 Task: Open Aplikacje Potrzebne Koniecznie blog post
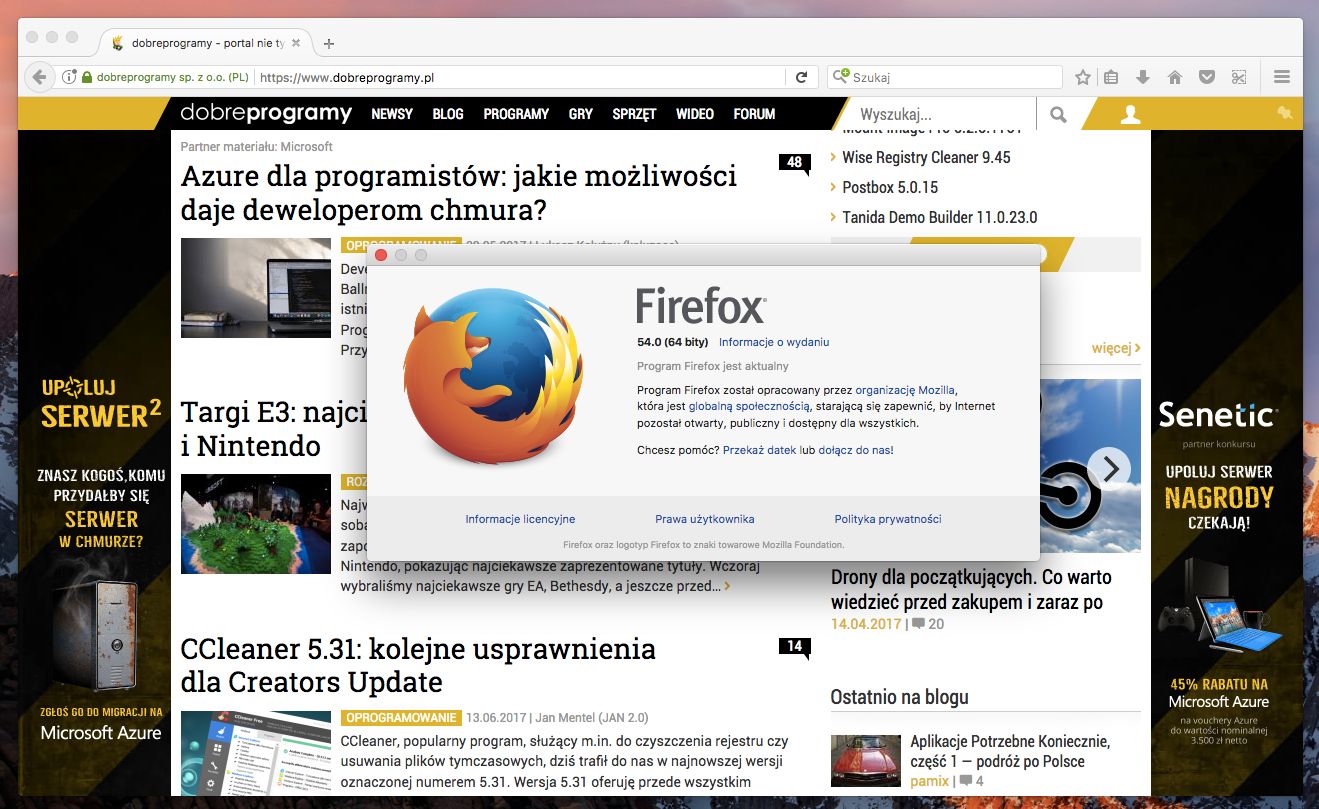coord(1010,751)
